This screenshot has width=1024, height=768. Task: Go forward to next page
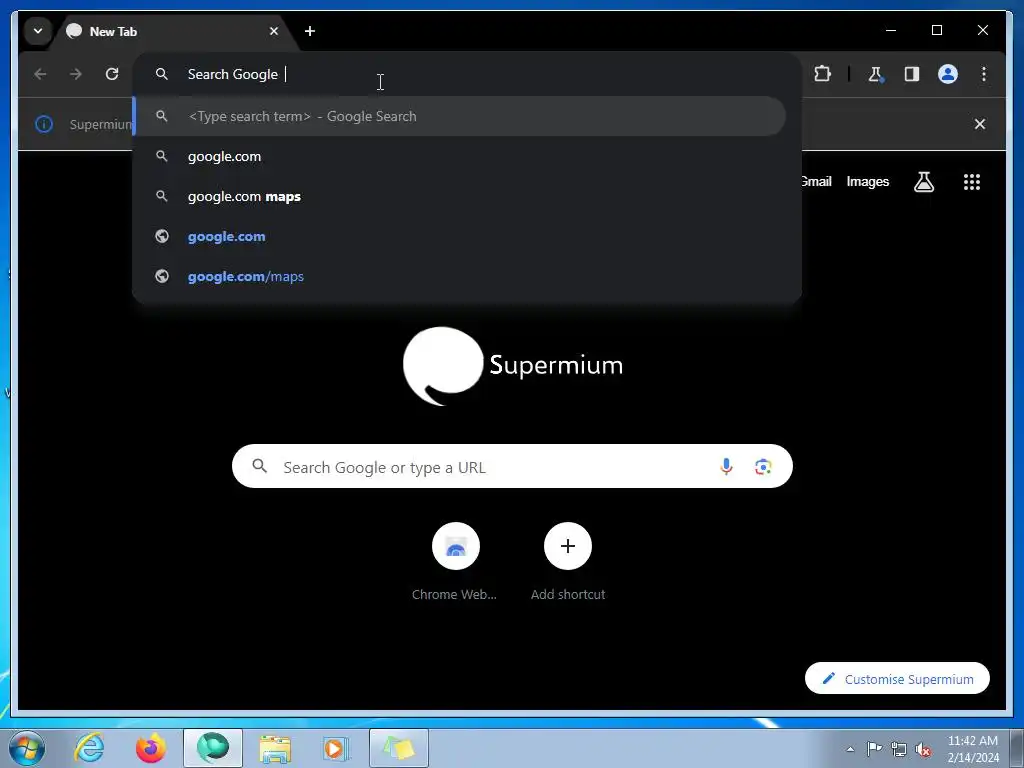pos(76,74)
